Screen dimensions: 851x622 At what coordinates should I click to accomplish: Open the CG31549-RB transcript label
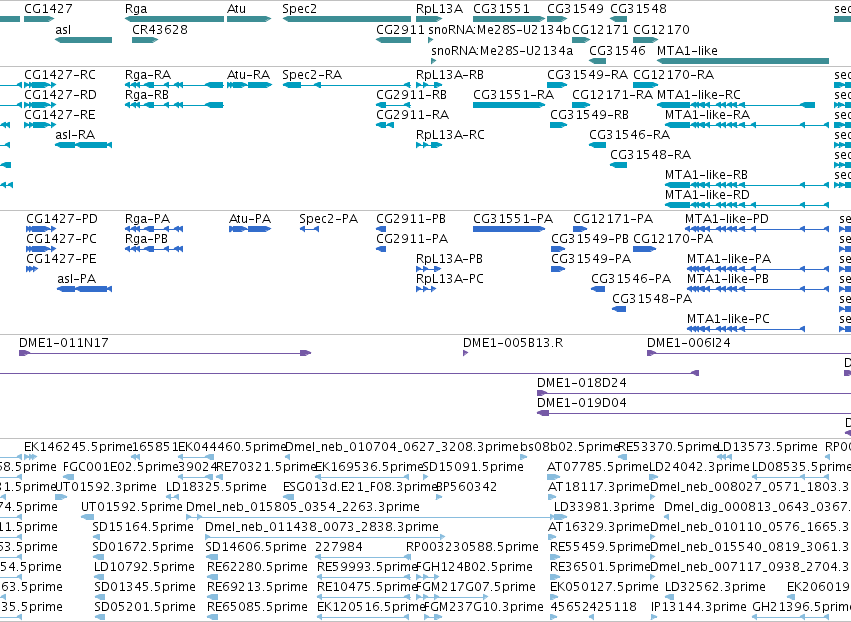tap(589, 115)
